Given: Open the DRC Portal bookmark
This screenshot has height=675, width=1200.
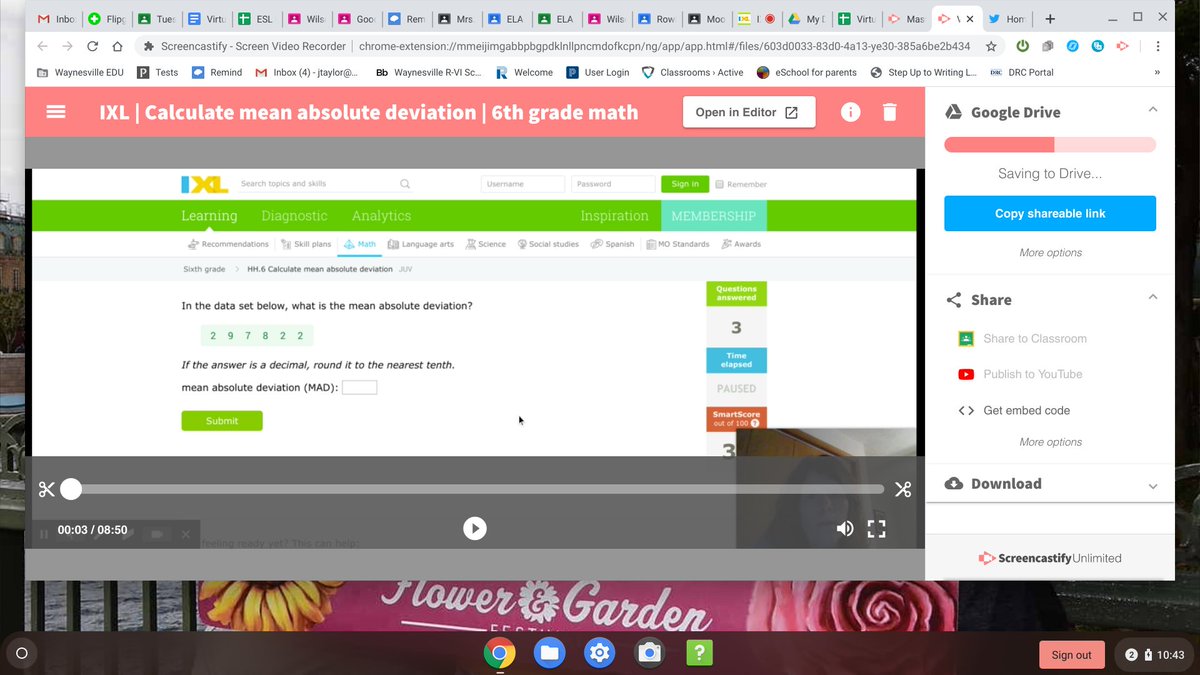Looking at the screenshot, I should point(1022,72).
